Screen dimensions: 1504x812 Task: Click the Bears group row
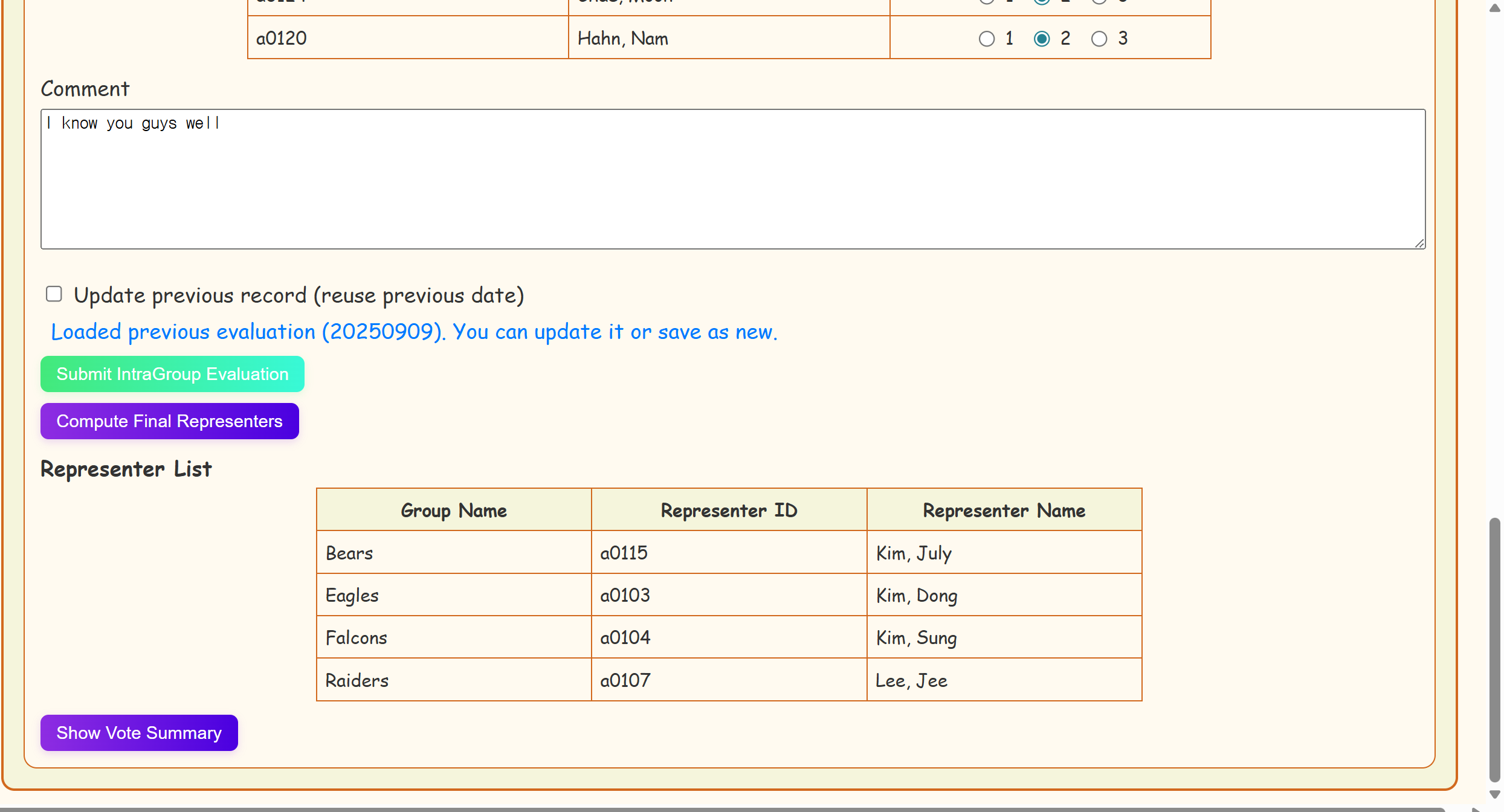click(453, 553)
